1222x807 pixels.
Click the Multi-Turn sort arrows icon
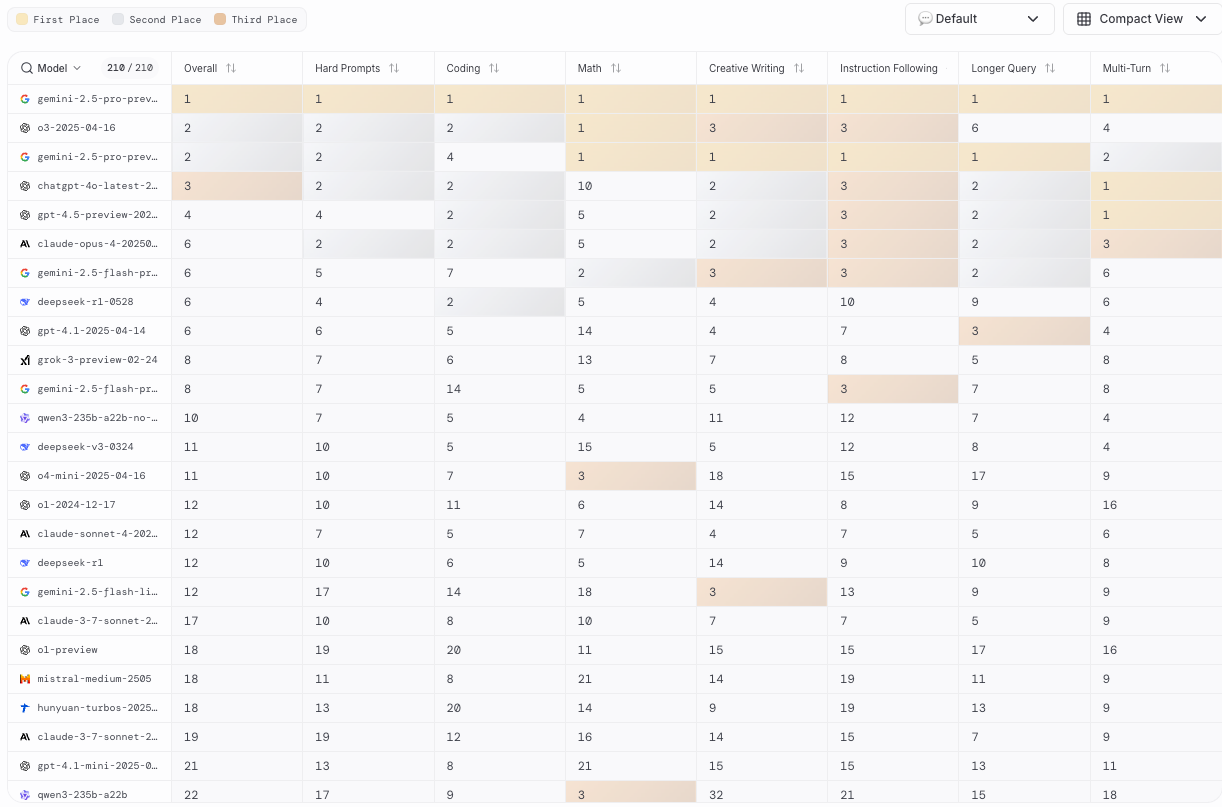pyautogui.click(x=1165, y=68)
